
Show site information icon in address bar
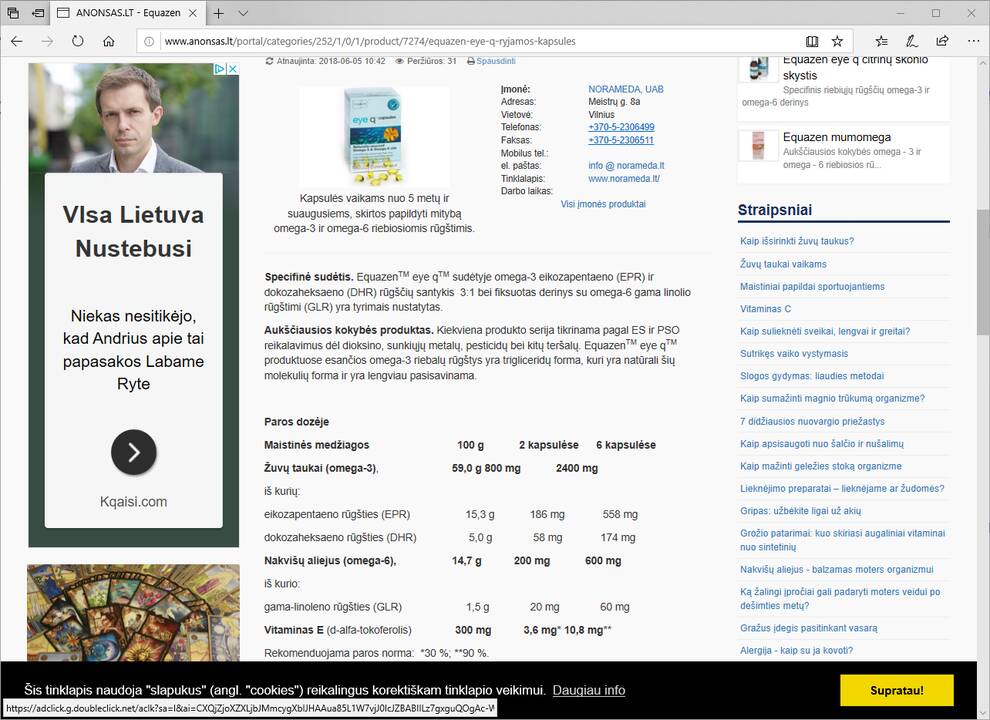pos(149,41)
